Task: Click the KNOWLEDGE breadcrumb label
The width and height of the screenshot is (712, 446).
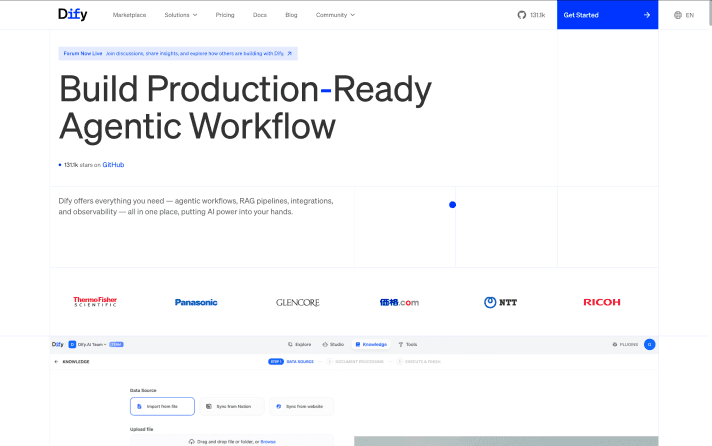Action: [x=76, y=362]
